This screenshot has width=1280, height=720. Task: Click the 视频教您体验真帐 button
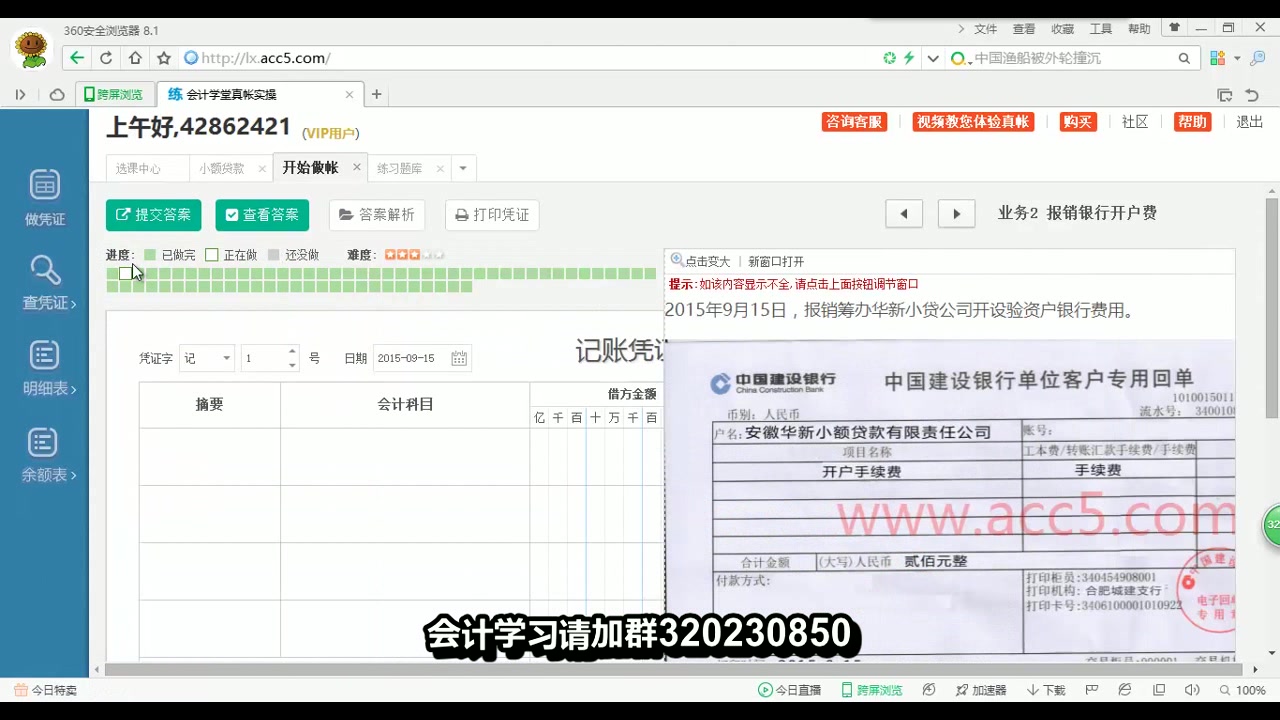[973, 122]
